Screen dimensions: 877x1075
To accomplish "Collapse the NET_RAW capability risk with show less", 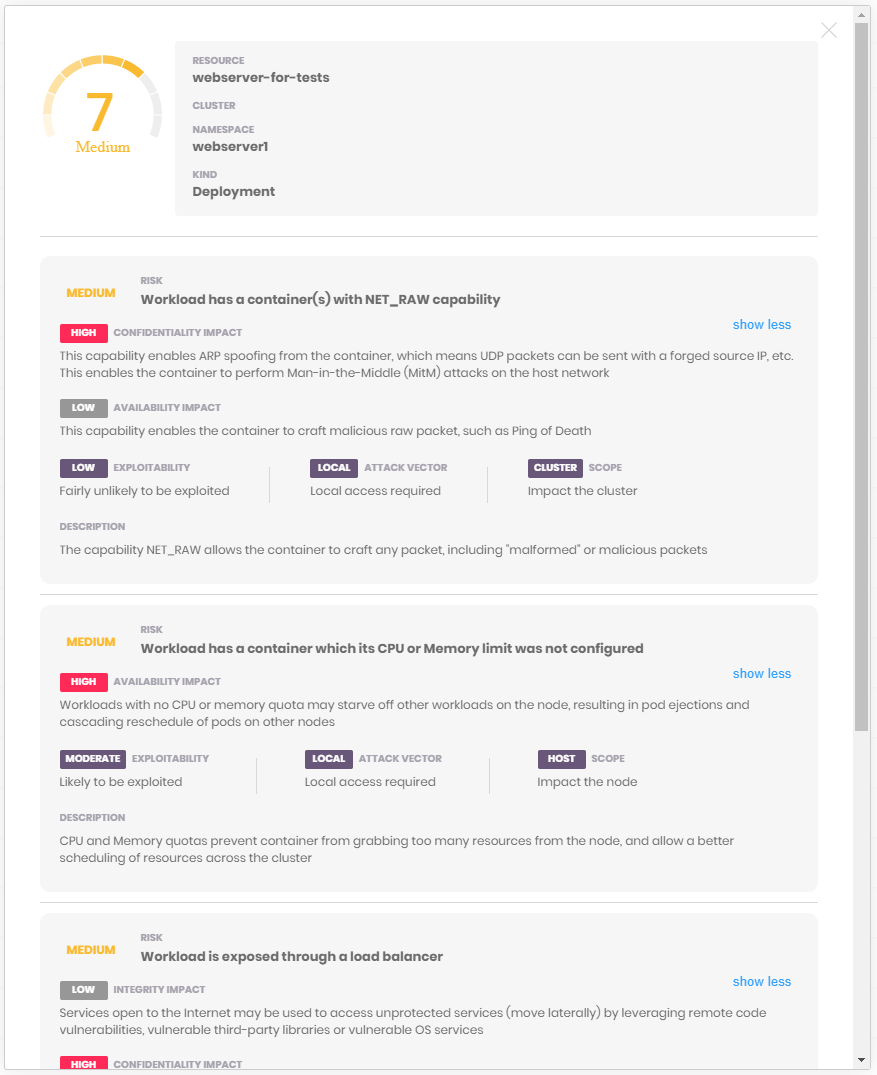I will [762, 324].
